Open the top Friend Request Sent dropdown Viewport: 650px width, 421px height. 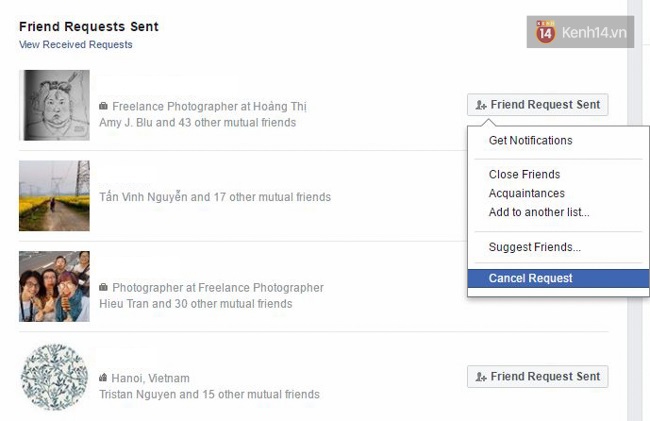[x=538, y=104]
